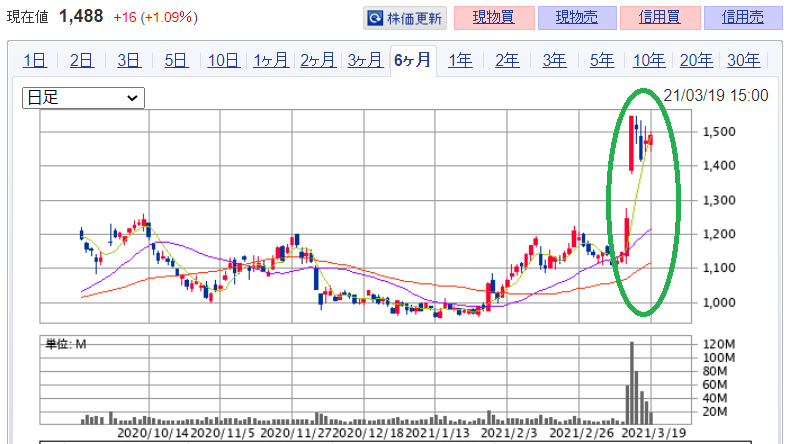The height and width of the screenshot is (444, 786).
Task: Open the 現物買 order link
Action: coord(494,18)
